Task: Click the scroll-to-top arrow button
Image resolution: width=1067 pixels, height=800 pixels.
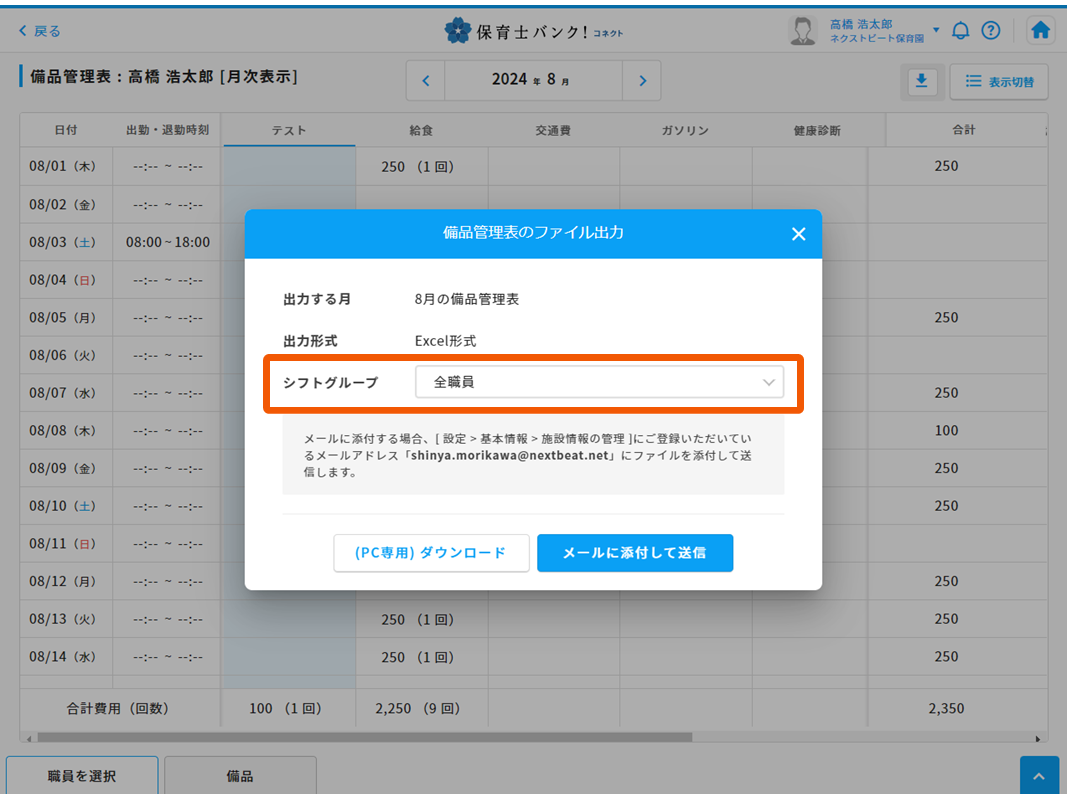Action: 1039,777
